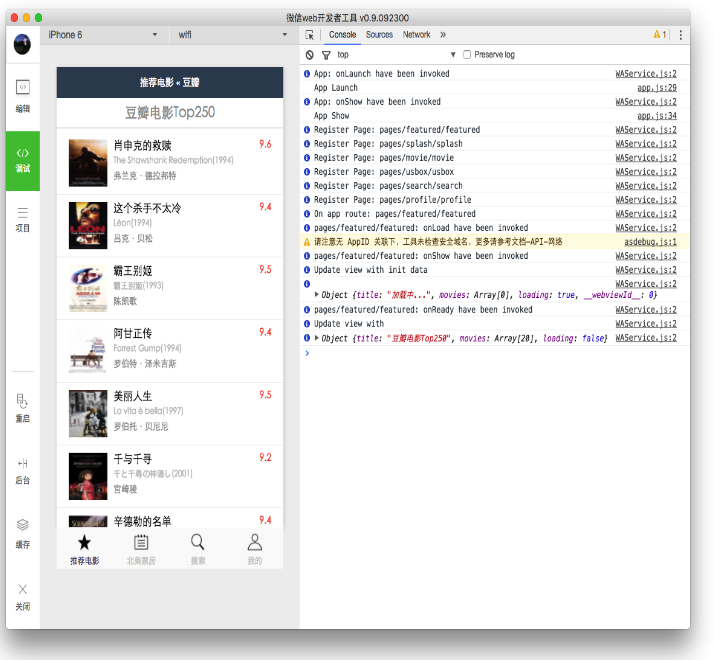Screen dimensions: 715x660
Task: Switch to the Sources tab
Action: 379,35
